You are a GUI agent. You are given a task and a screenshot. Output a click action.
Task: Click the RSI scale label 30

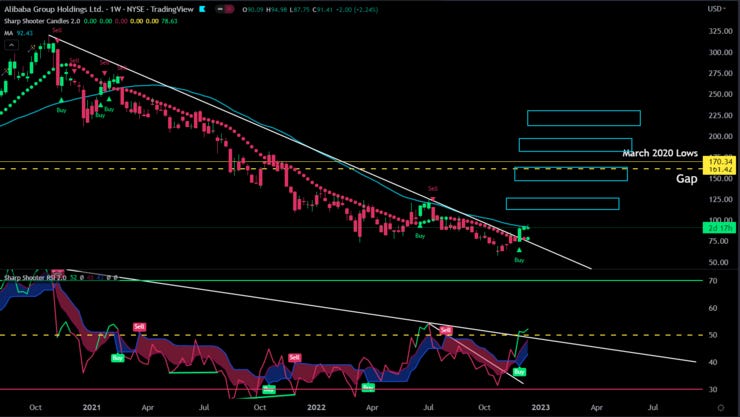pyautogui.click(x=713, y=390)
